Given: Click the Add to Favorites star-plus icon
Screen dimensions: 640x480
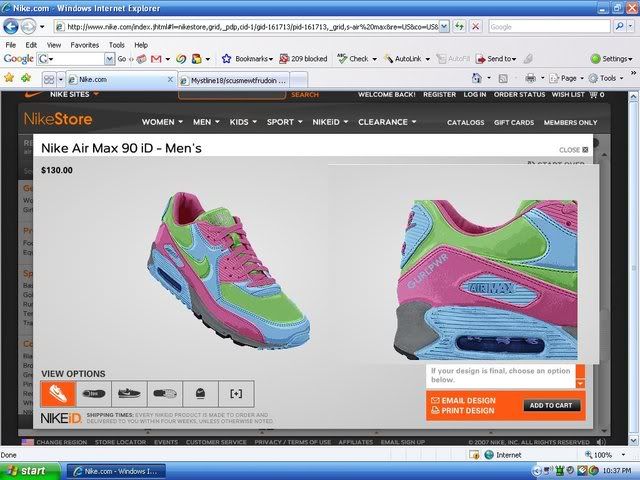Looking at the screenshot, I should coord(26,78).
